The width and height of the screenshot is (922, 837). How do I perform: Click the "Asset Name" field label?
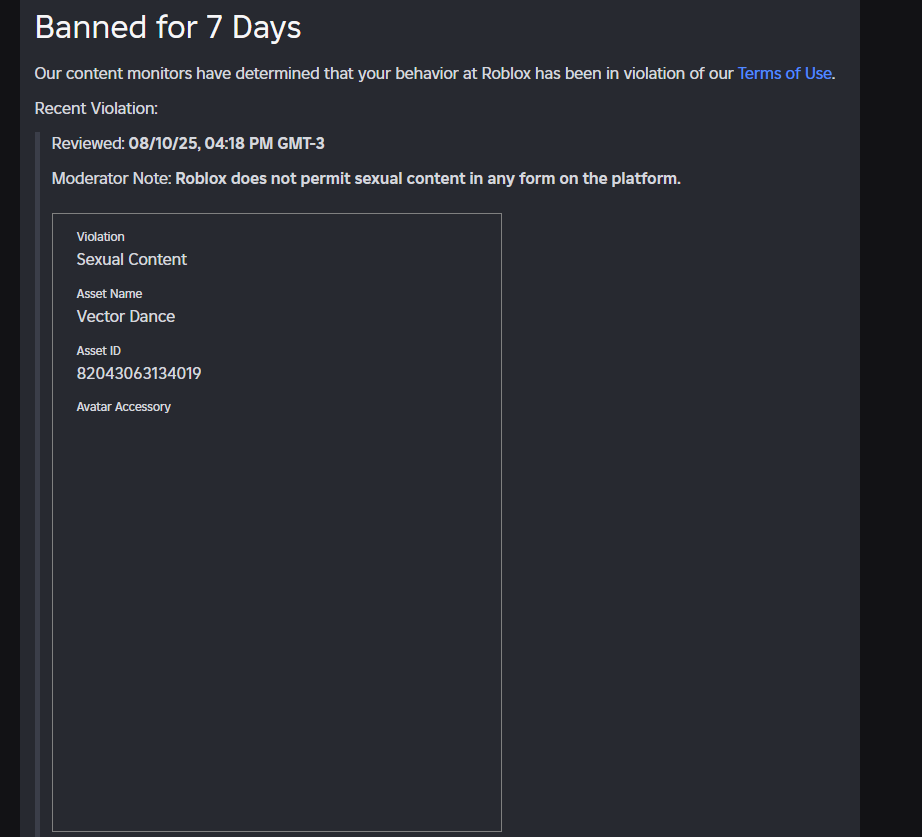tap(109, 294)
